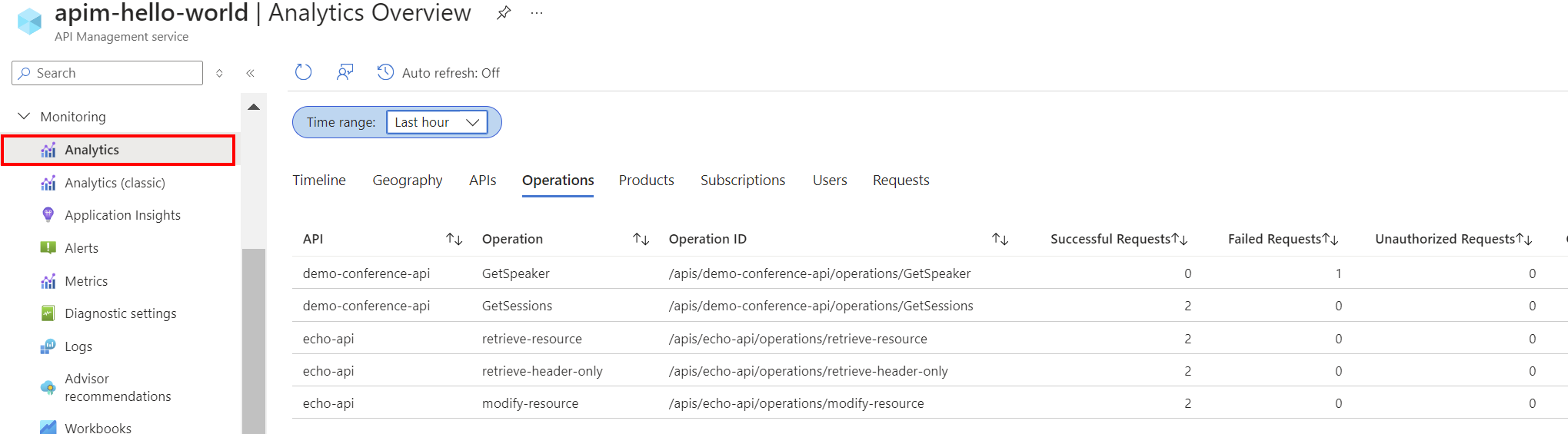Open Application Insights in the sidebar
This screenshot has height=434, width=1568.
click(122, 215)
